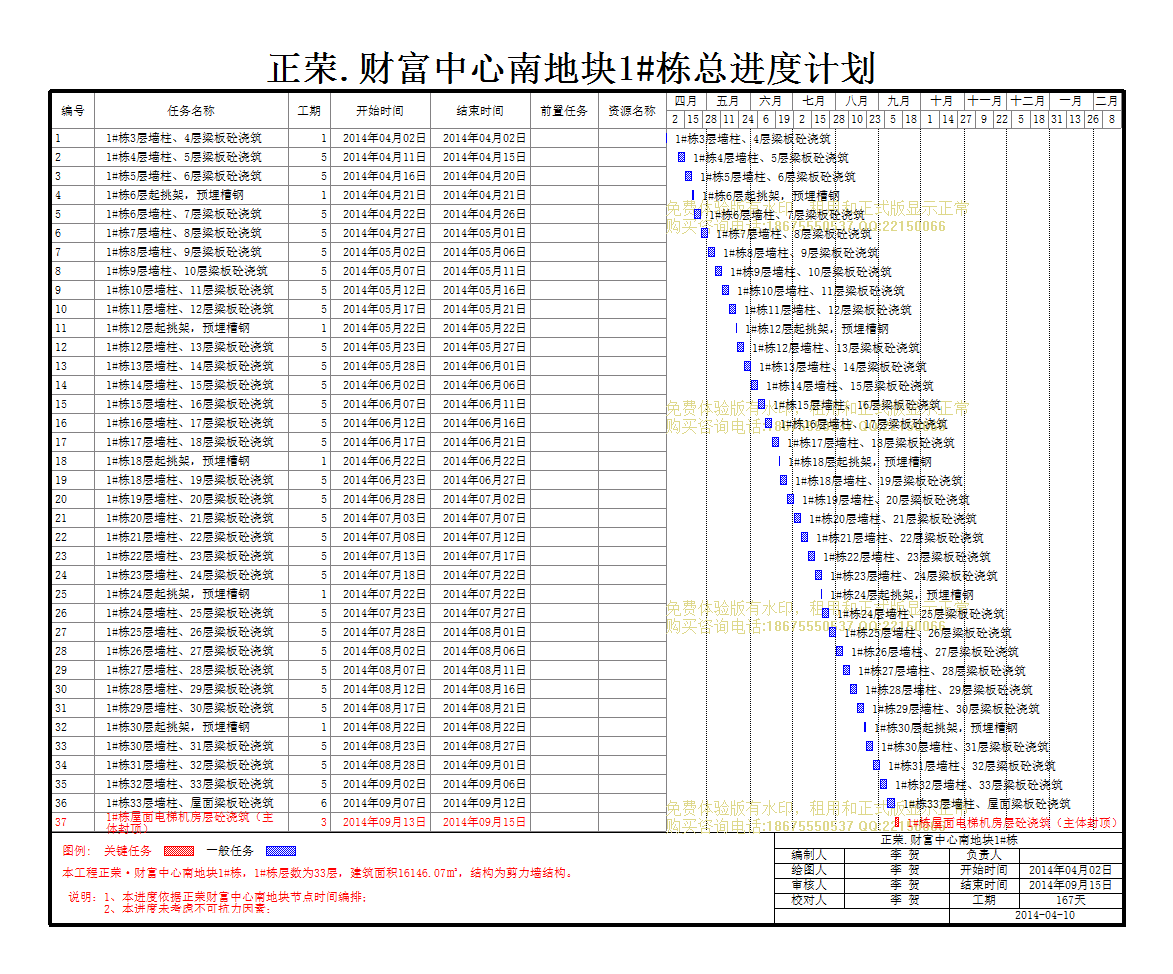Click the blue 一般任务 legend swatch
Viewport: 1173px width, 974px height.
(281, 851)
